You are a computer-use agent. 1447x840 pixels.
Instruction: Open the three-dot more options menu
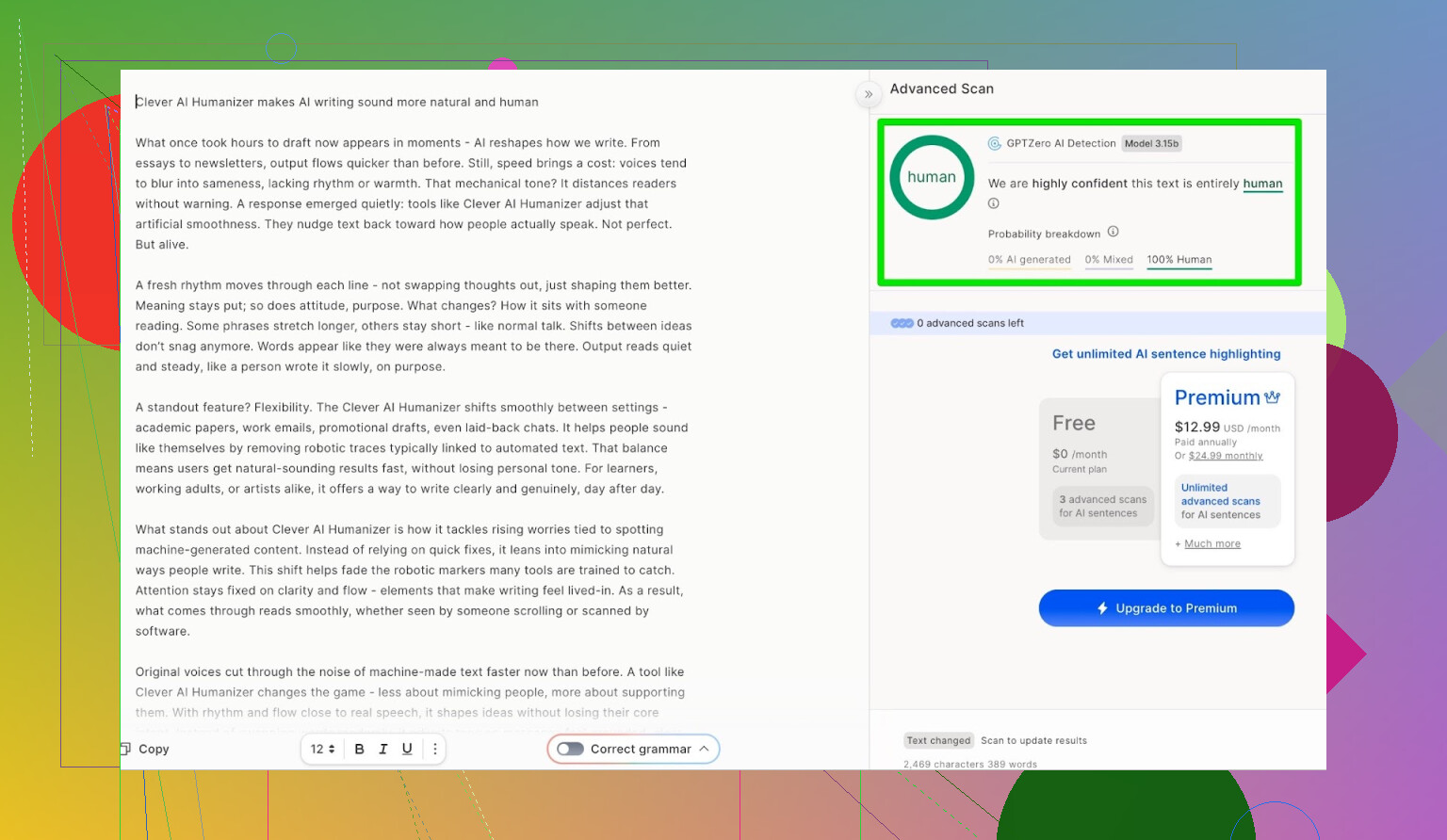pyautogui.click(x=434, y=749)
